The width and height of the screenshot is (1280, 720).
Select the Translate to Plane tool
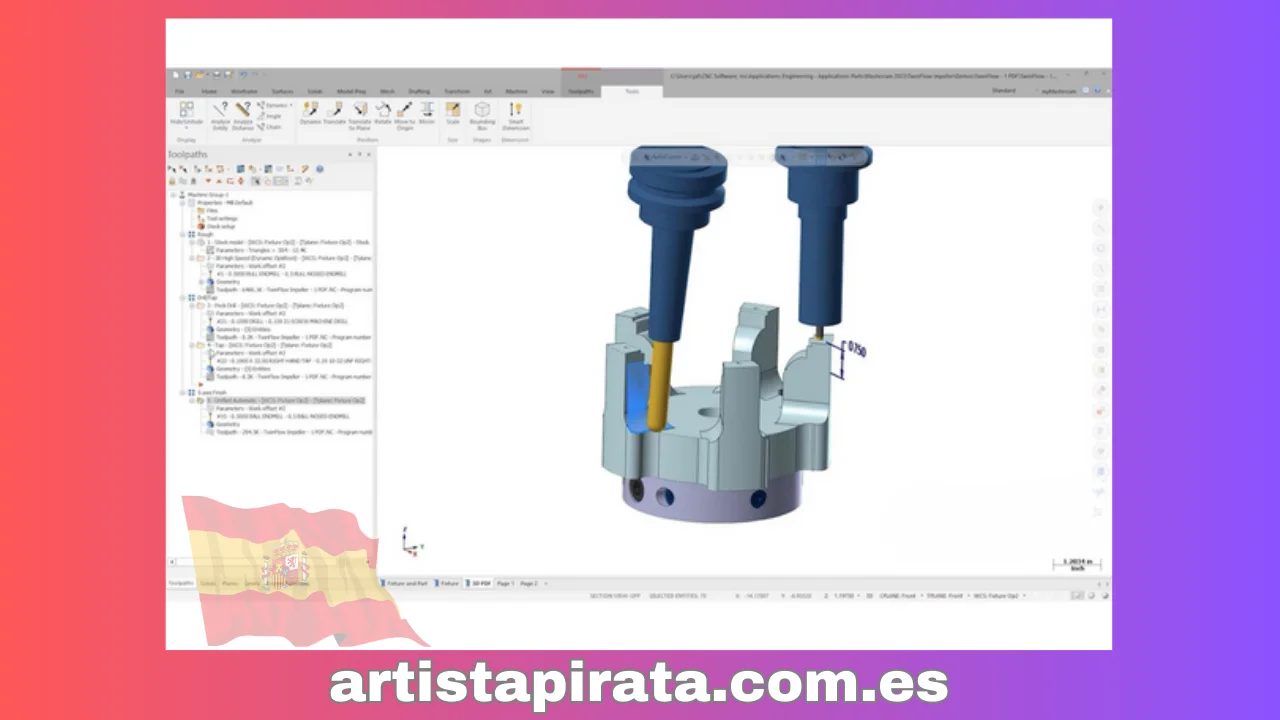[x=360, y=115]
